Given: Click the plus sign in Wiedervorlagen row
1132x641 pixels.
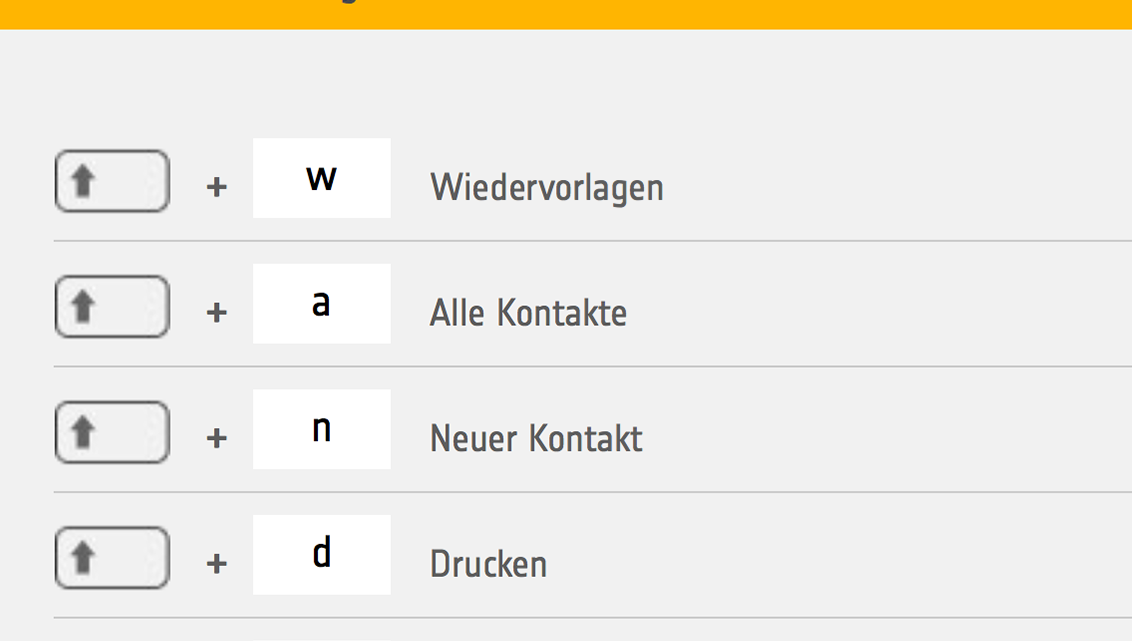Looking at the screenshot, I should click(x=217, y=188).
